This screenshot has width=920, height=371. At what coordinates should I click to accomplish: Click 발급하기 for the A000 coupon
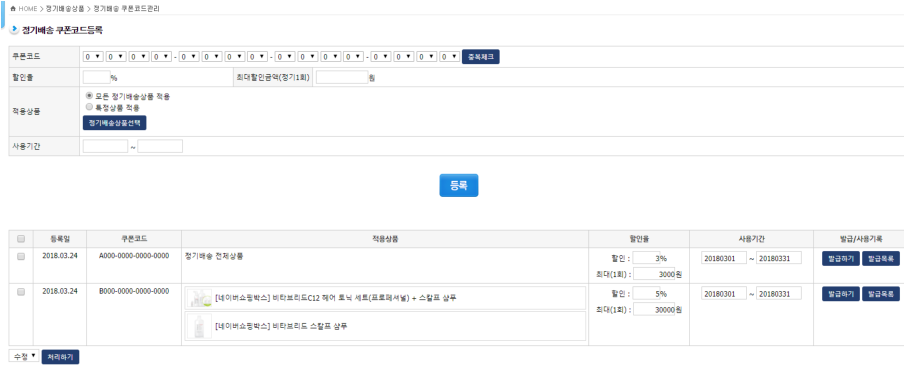point(841,259)
